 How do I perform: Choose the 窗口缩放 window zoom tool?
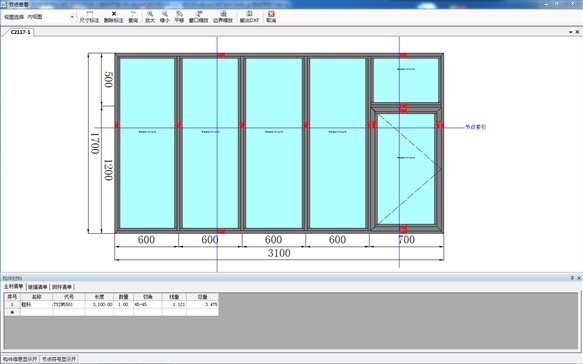[x=199, y=17]
